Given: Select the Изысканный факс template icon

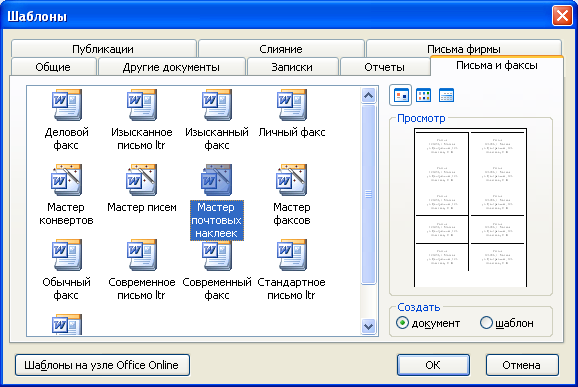Looking at the screenshot, I should point(217,105).
